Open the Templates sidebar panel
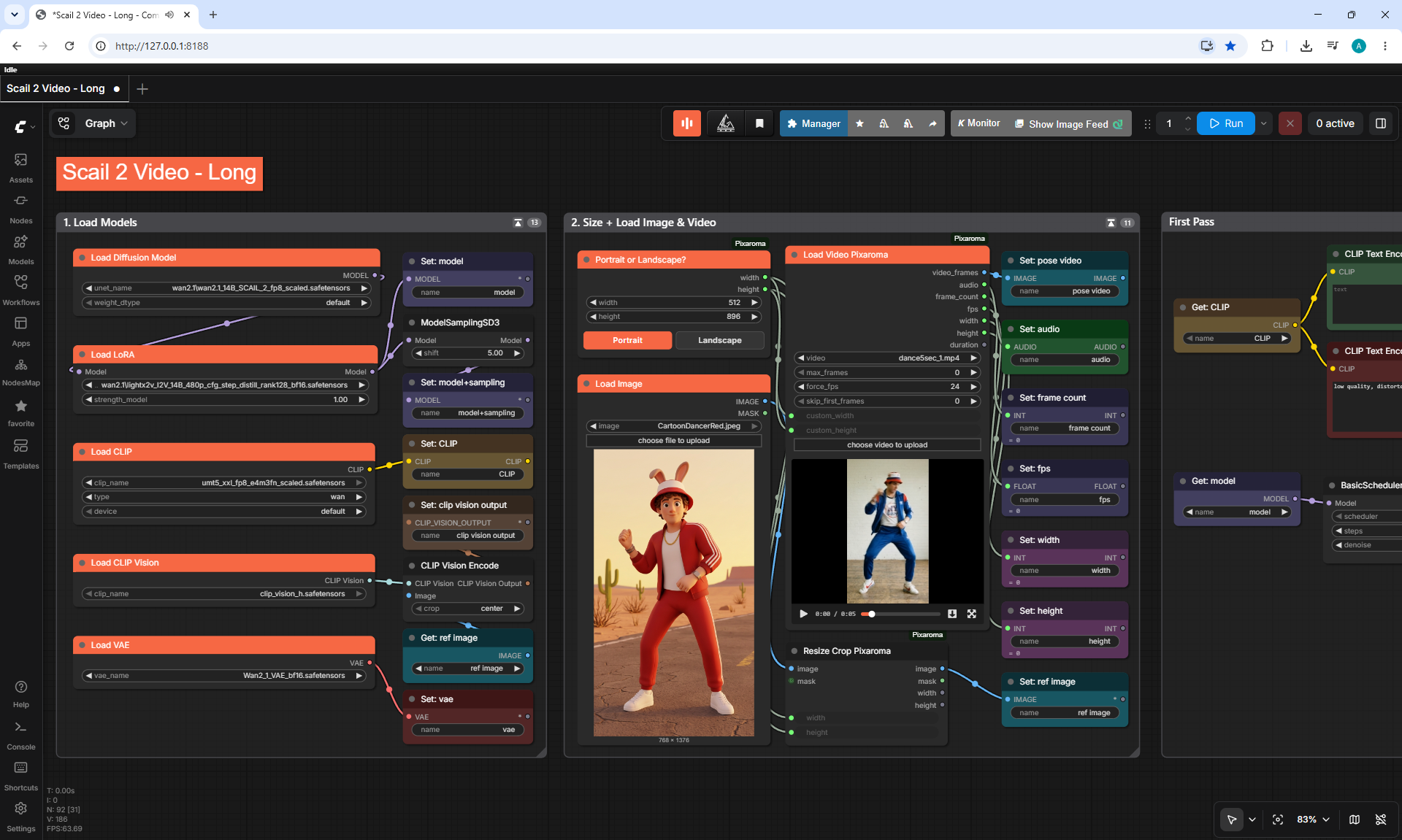The width and height of the screenshot is (1402, 840). (21, 453)
